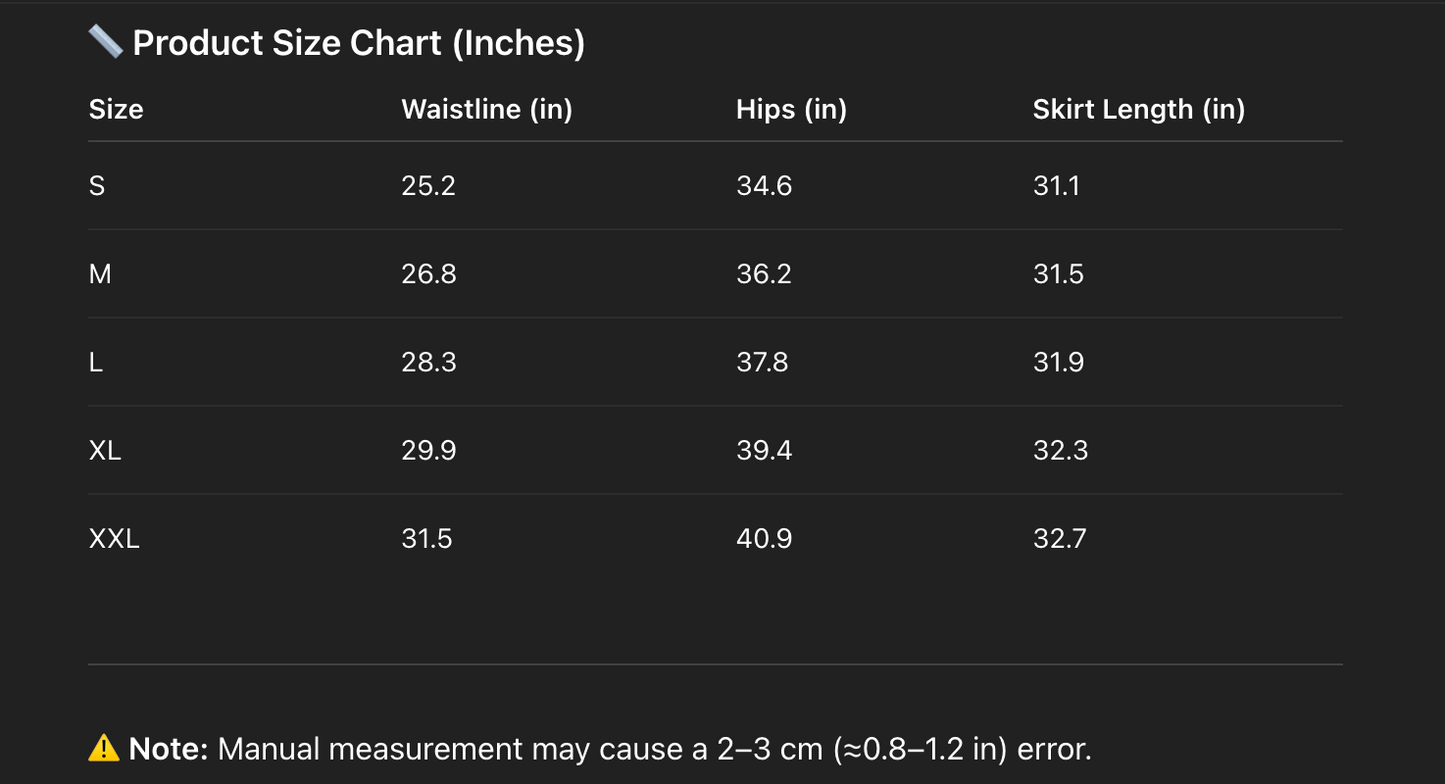
Task: Select the S size row label
Action: [x=97, y=186]
